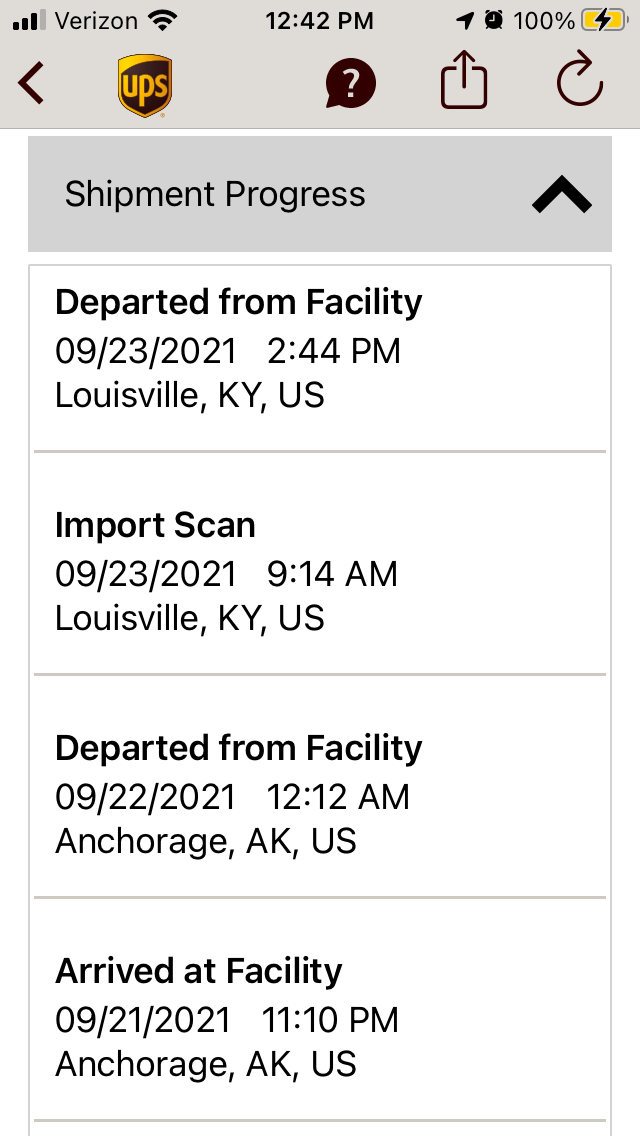Screen dimensions: 640x1136
Task: Collapse Shipment Progress with the chevron
Action: [x=562, y=195]
